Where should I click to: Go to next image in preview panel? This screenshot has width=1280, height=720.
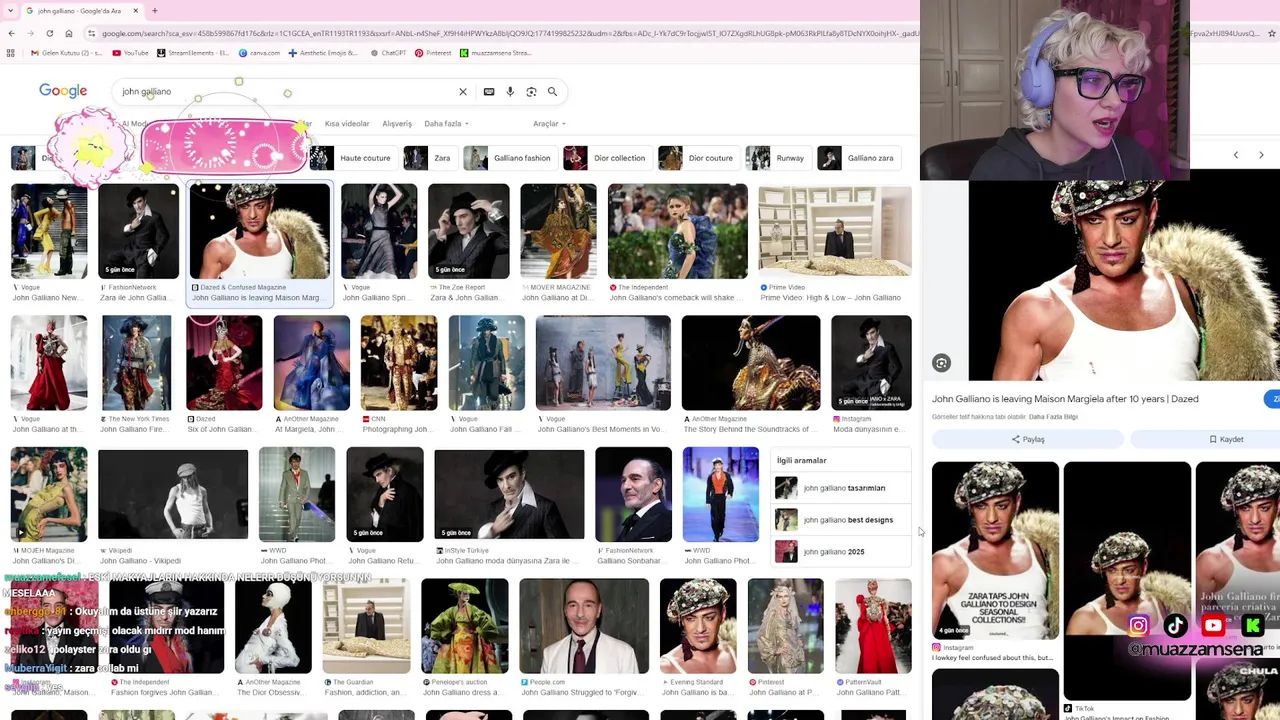point(1261,155)
